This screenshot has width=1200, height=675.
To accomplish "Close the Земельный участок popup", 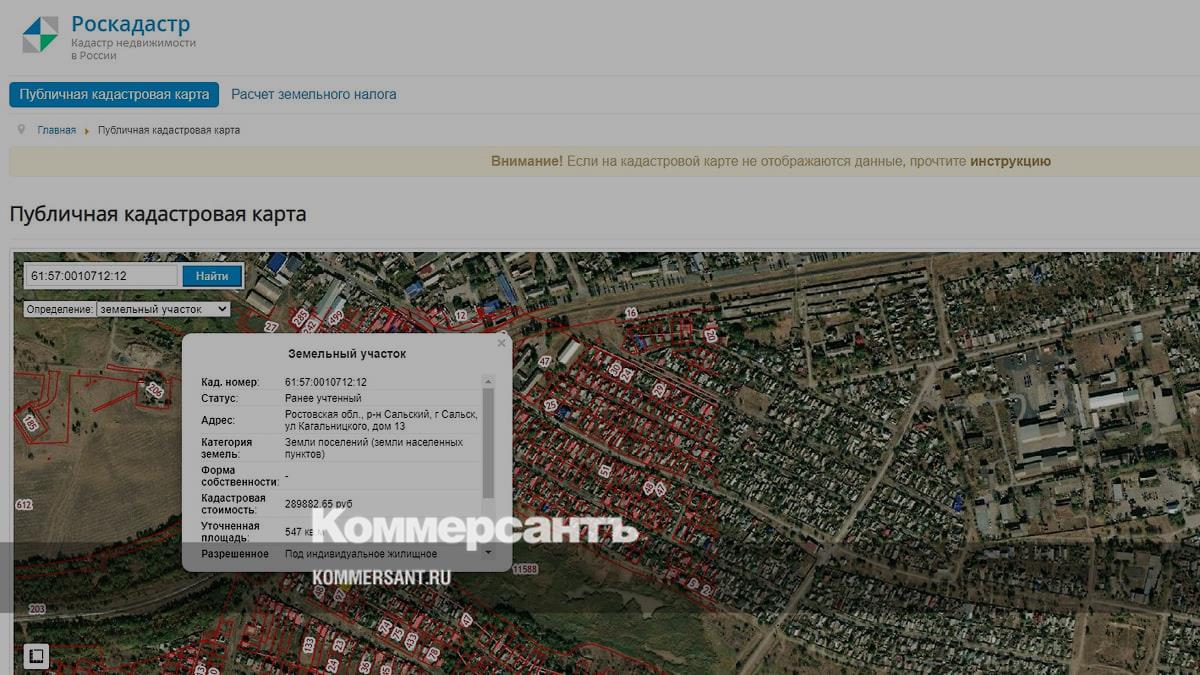I will pyautogui.click(x=502, y=342).
